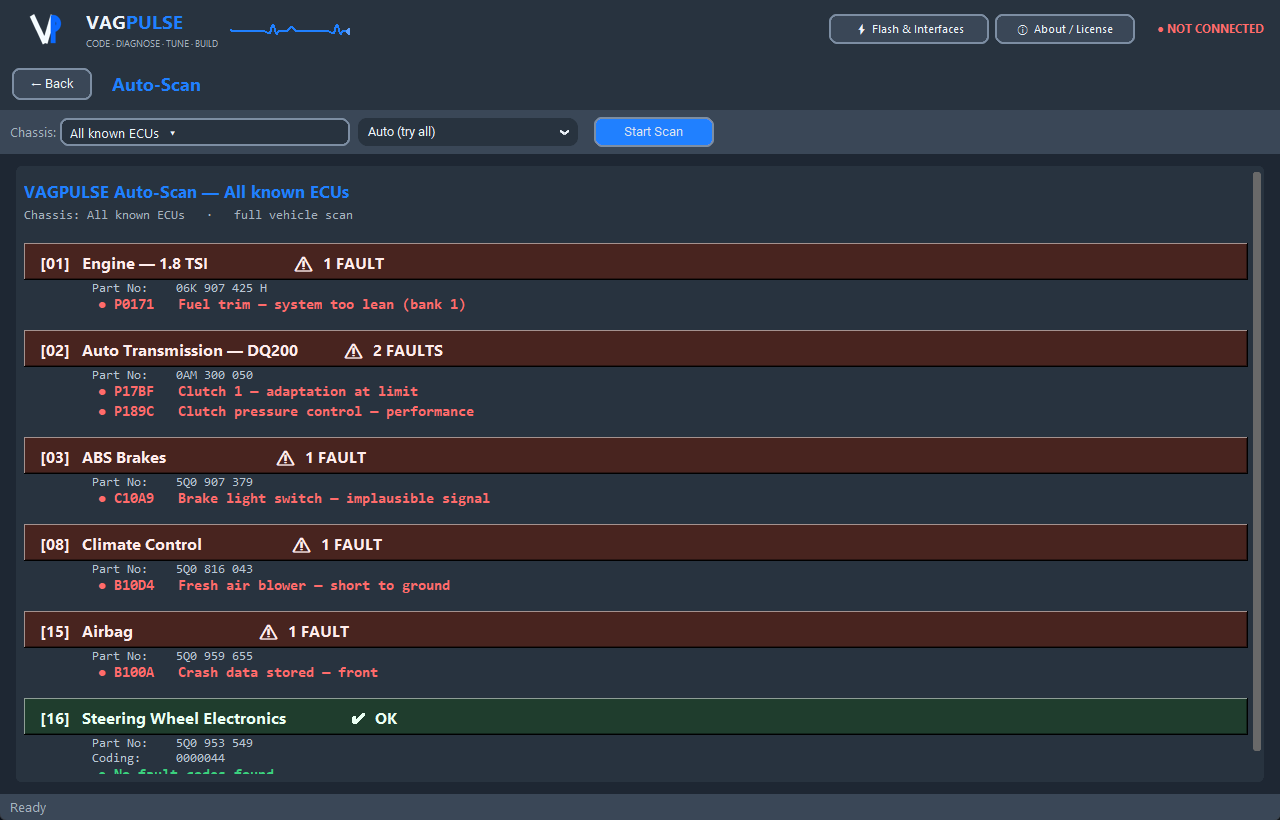
Task: Click part number 5Q0 907 379
Action: 214,482
